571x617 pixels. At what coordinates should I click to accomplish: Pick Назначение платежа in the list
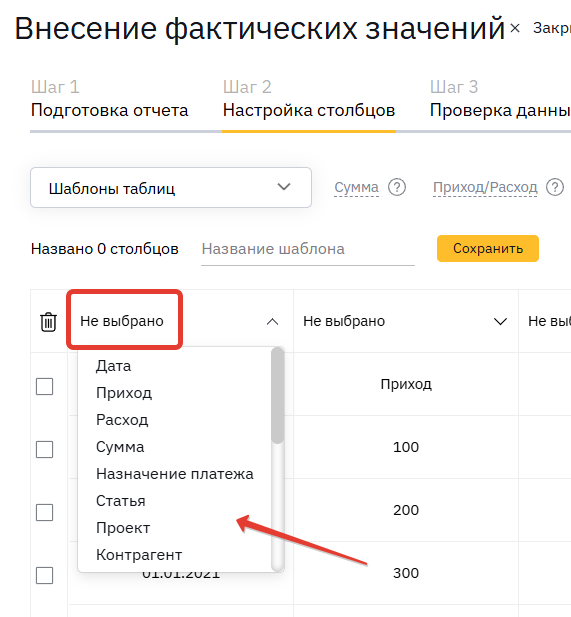point(175,474)
